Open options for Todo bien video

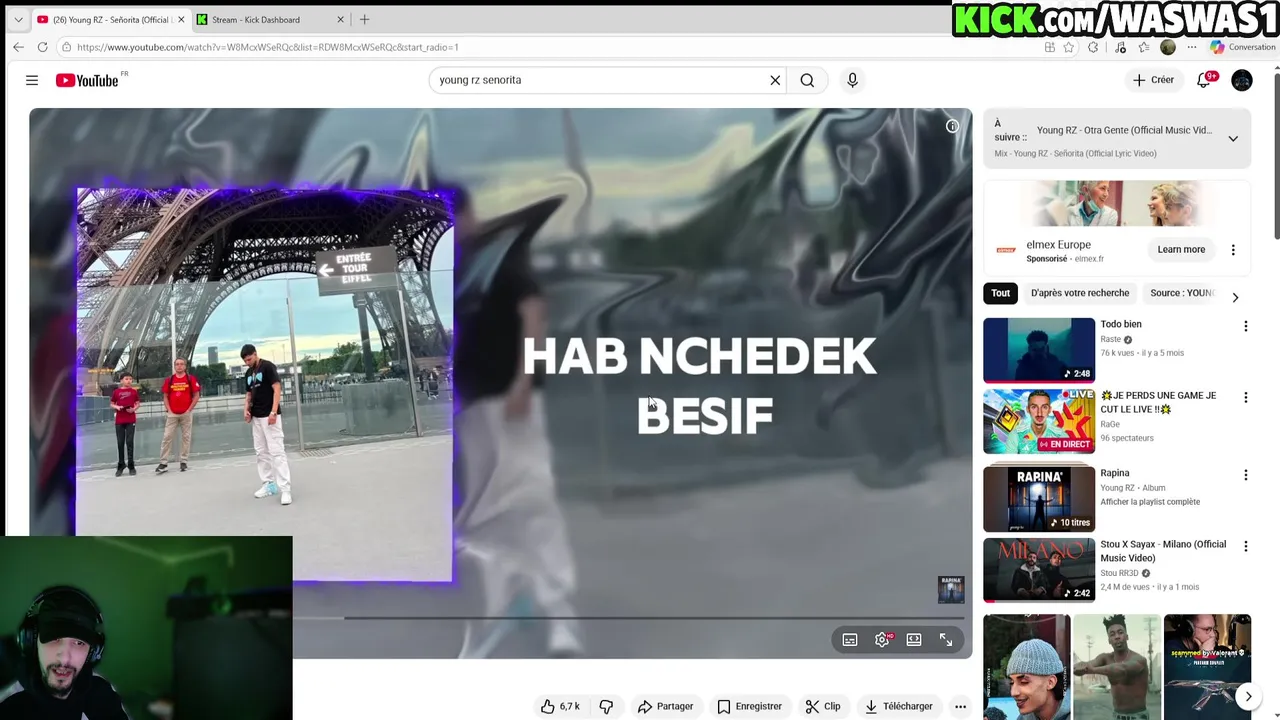(x=1245, y=326)
